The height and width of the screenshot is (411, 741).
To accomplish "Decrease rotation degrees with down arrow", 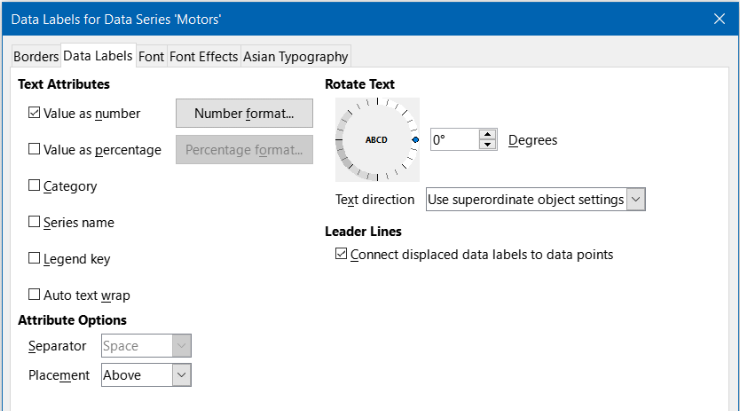I will [x=488, y=145].
